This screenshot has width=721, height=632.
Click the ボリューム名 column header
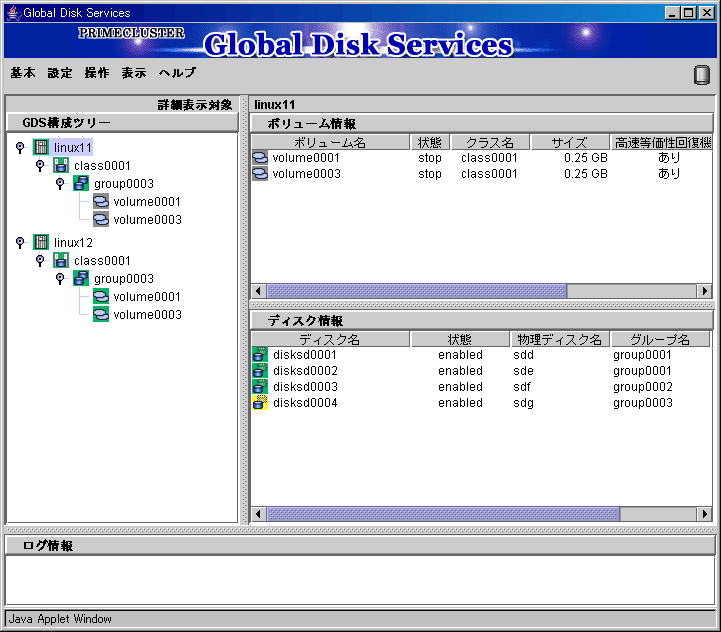pos(330,143)
